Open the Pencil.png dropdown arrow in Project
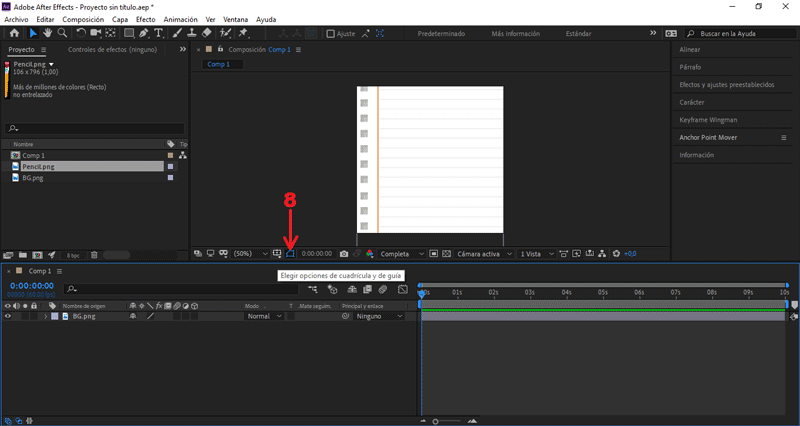The height and width of the screenshot is (426, 800). pos(51,64)
